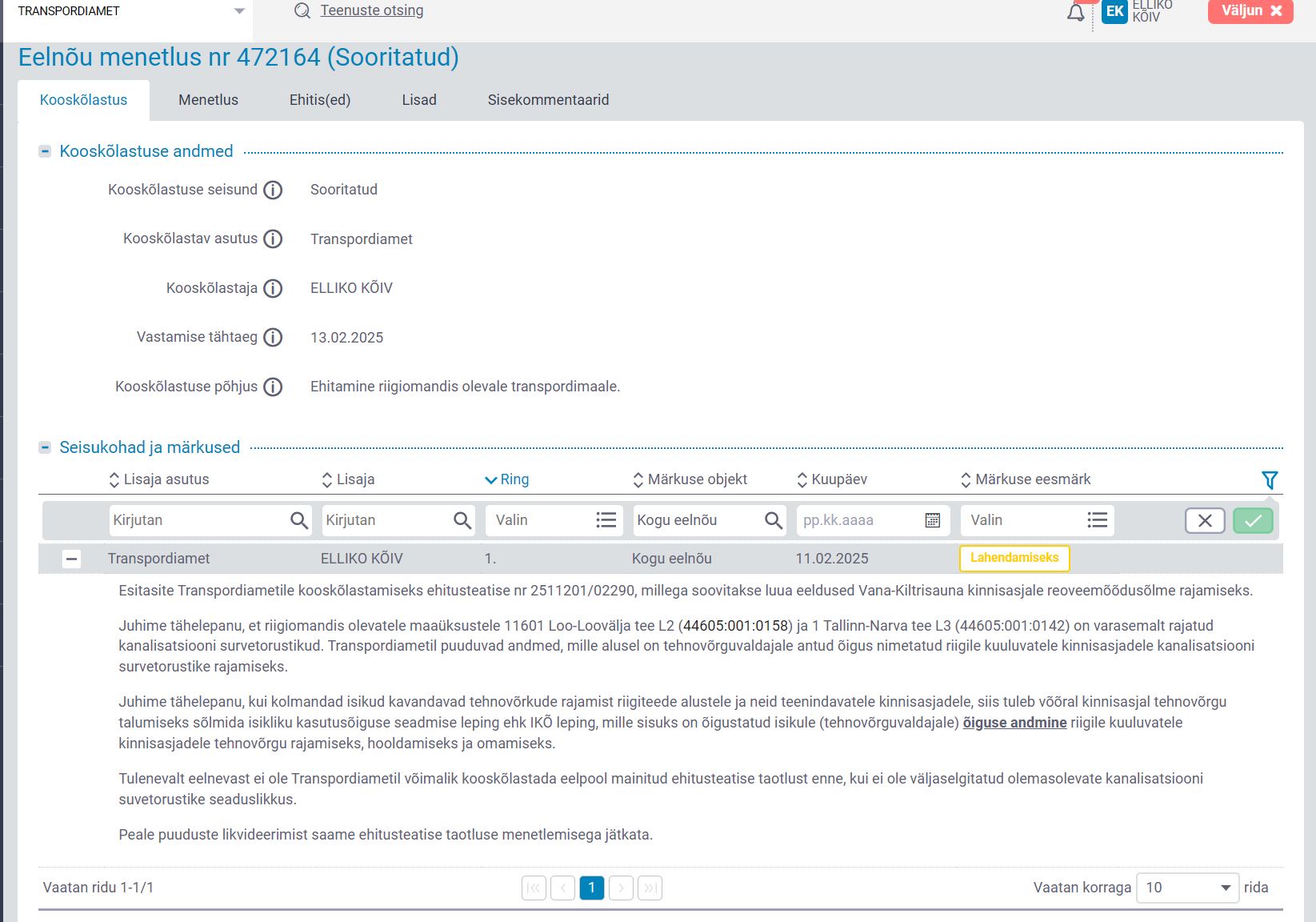
Task: Click the search magnifier next to Teenuste otsing
Action: [302, 11]
